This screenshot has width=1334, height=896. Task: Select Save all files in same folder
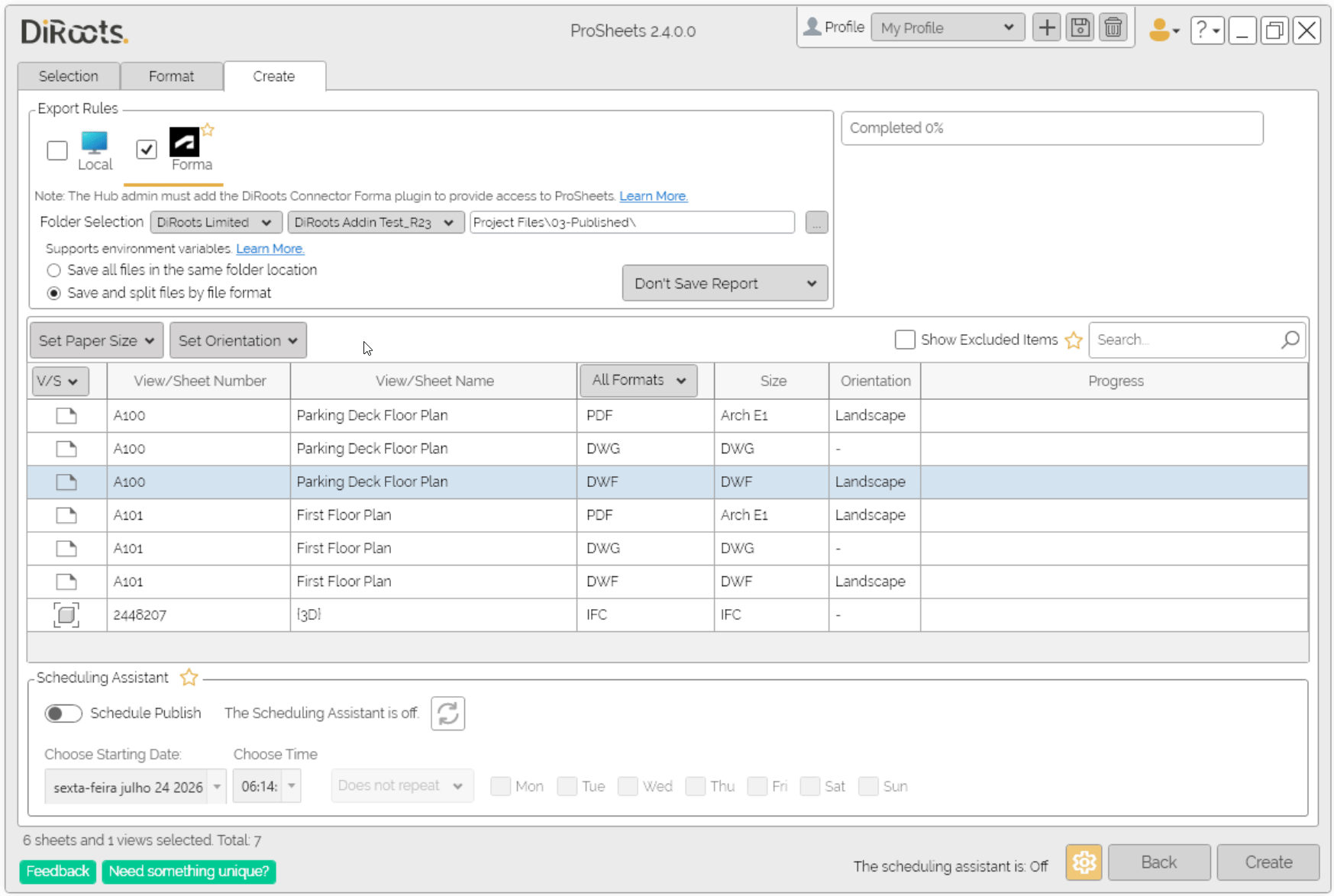pos(53,270)
